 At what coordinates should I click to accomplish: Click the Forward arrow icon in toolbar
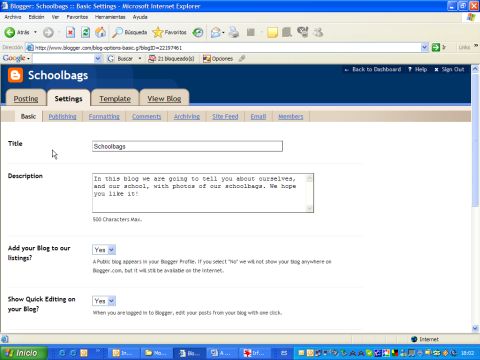coord(48,32)
